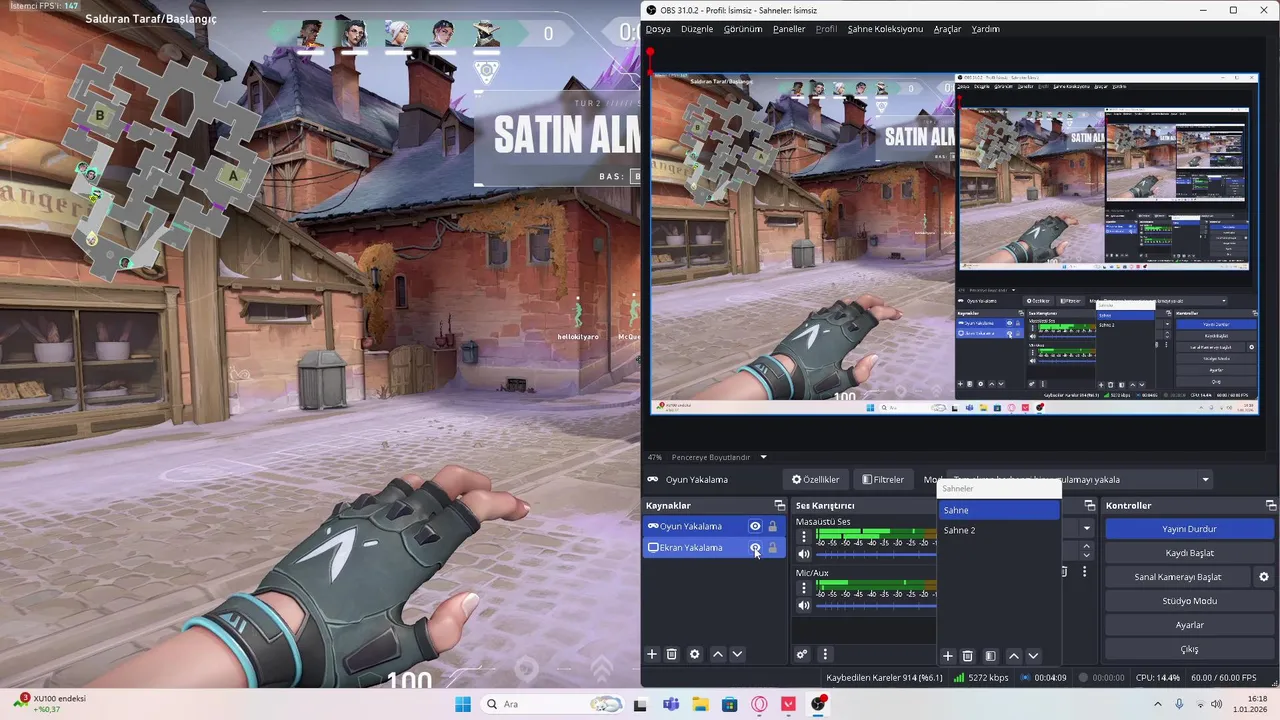Toggle visibility of Oyun Yakalama source
This screenshot has width=1280, height=720.
755,526
